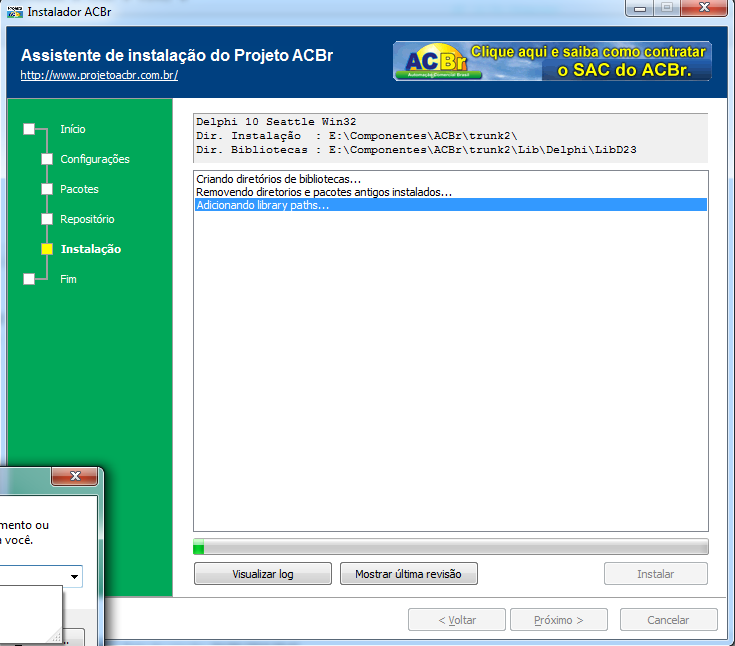Screen dimensions: 735x646
Task: Open the projetoacbr.com.br website link
Action: 99,75
